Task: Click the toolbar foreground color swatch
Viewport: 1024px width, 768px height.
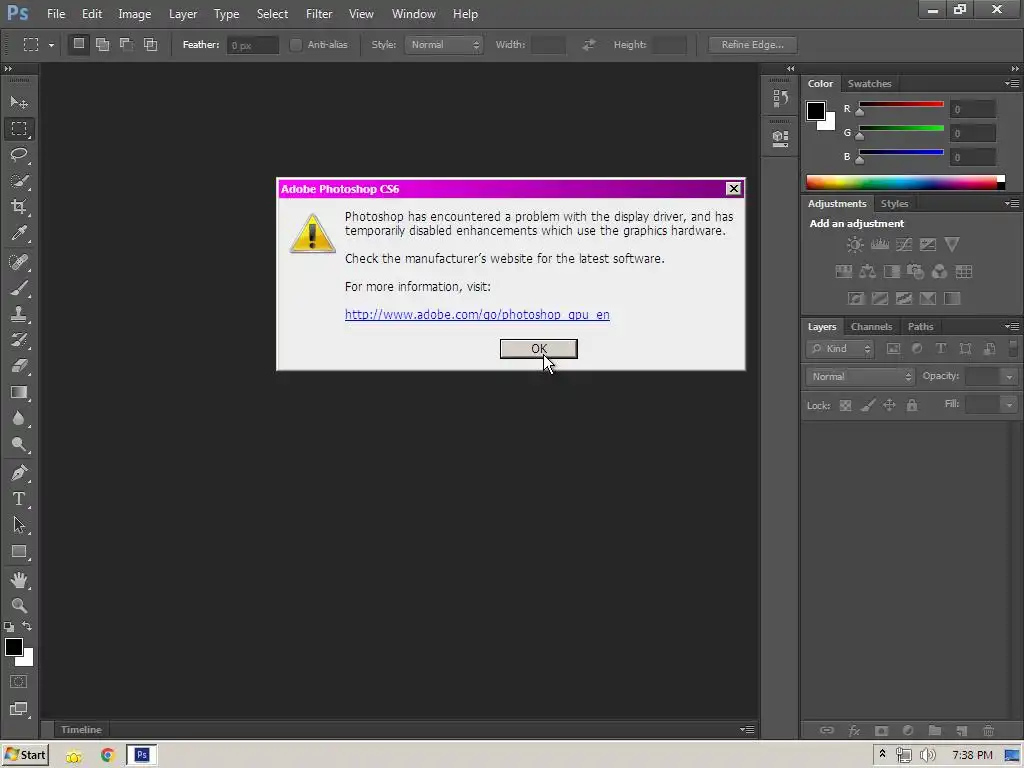Action: coord(14,647)
